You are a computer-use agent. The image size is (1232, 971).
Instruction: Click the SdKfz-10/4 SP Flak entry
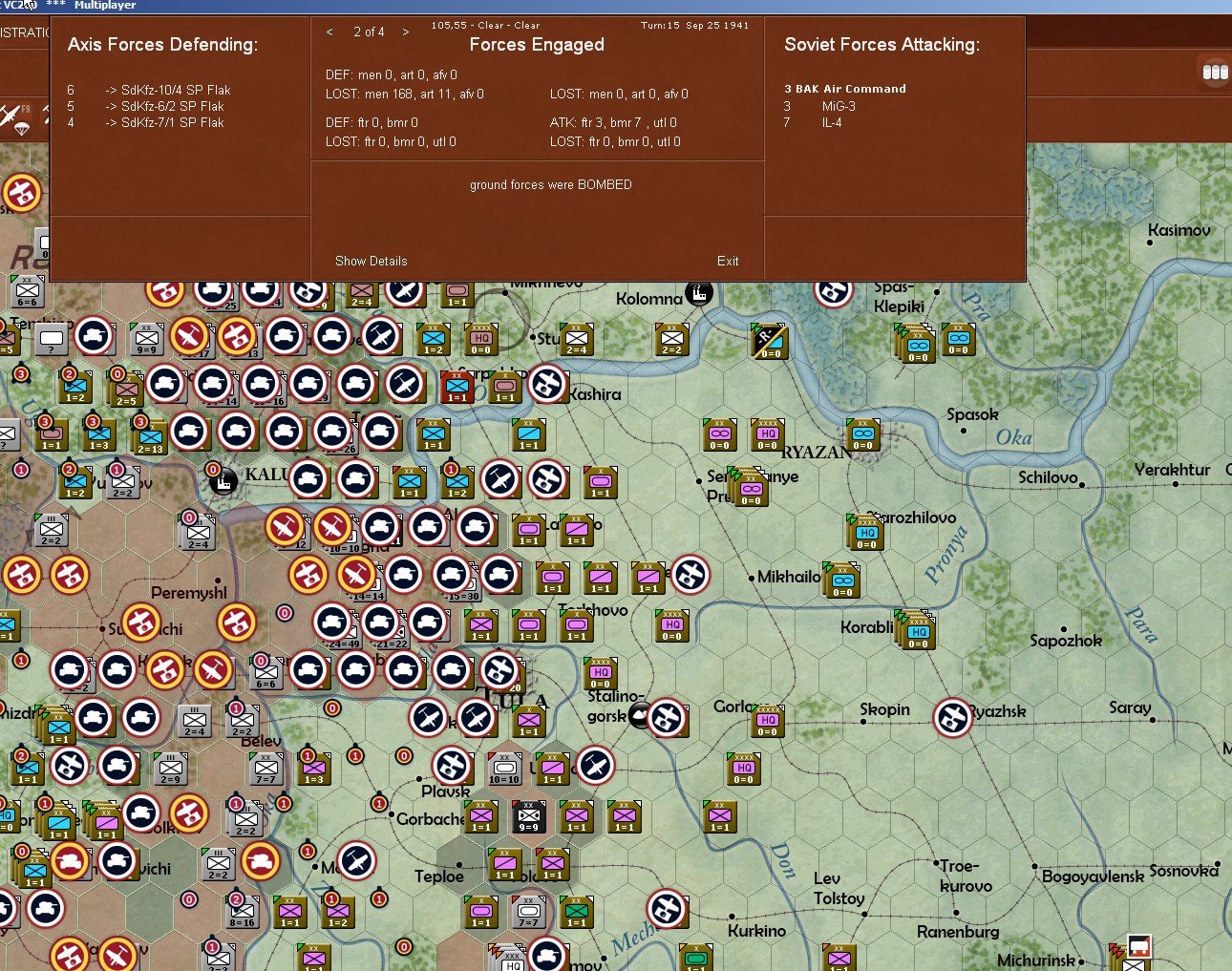(168, 90)
